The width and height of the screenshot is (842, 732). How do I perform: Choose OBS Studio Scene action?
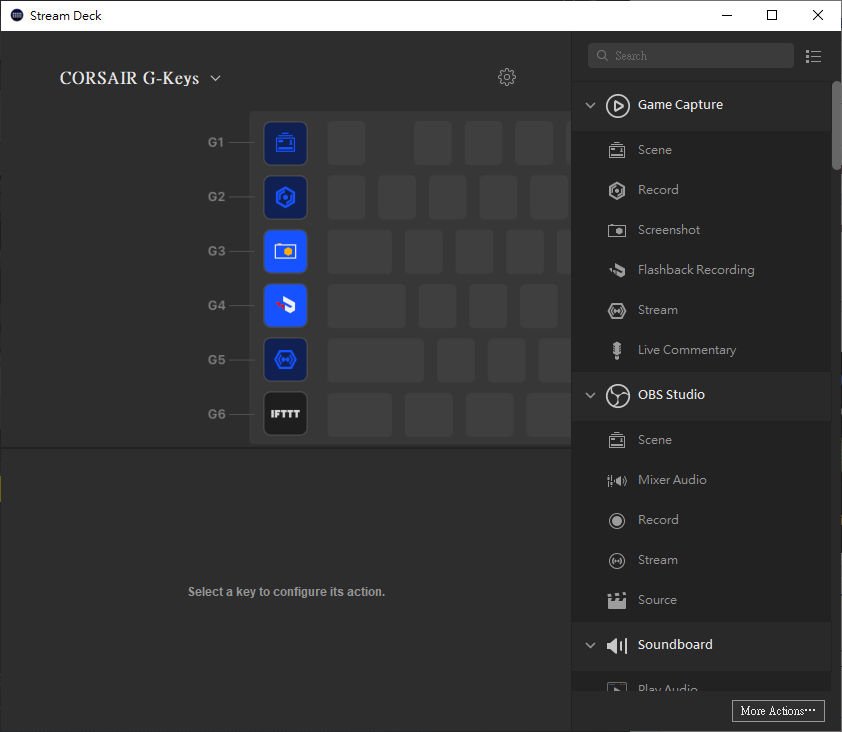pyautogui.click(x=701, y=440)
